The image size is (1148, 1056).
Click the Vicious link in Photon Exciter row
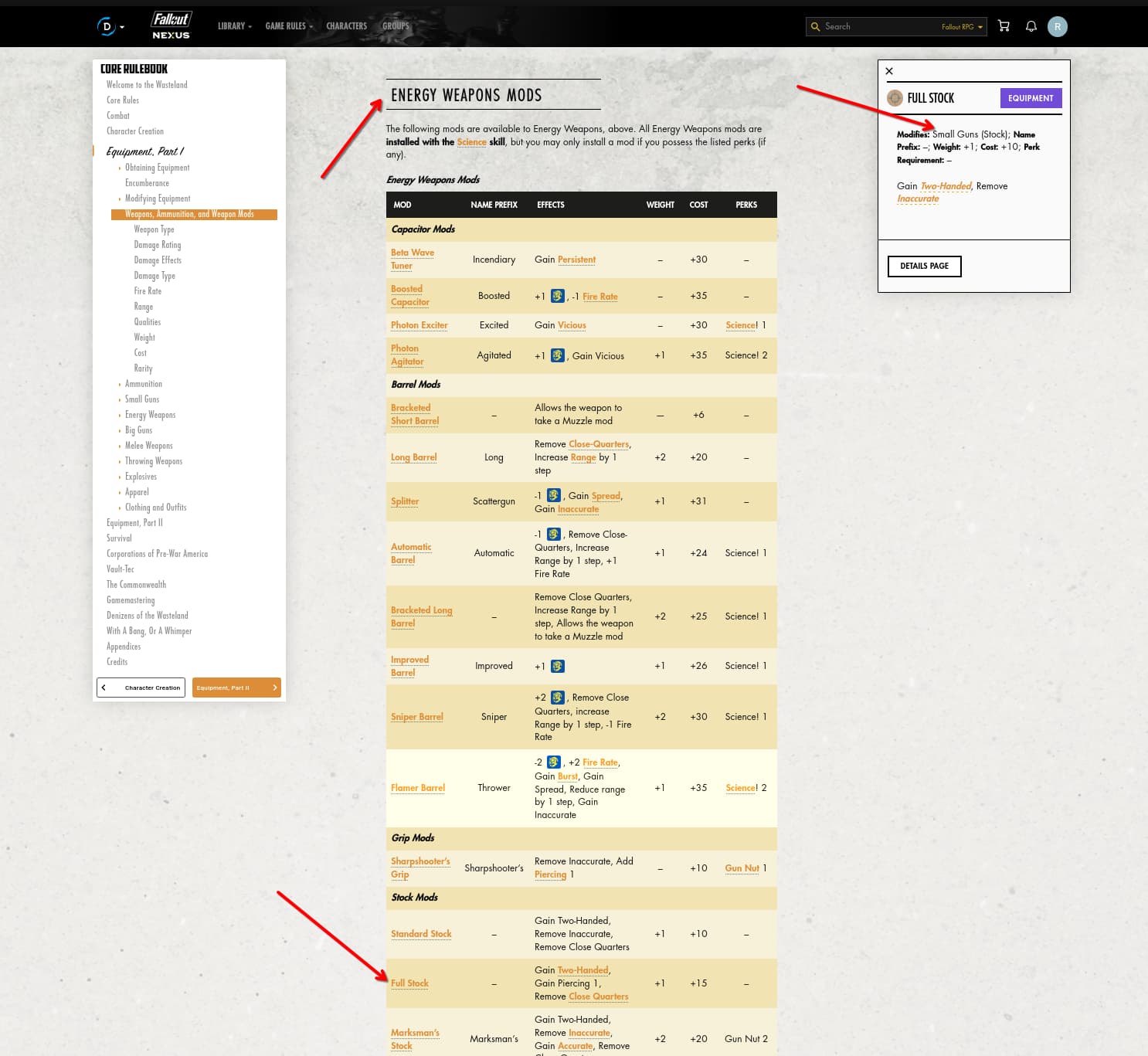click(572, 325)
